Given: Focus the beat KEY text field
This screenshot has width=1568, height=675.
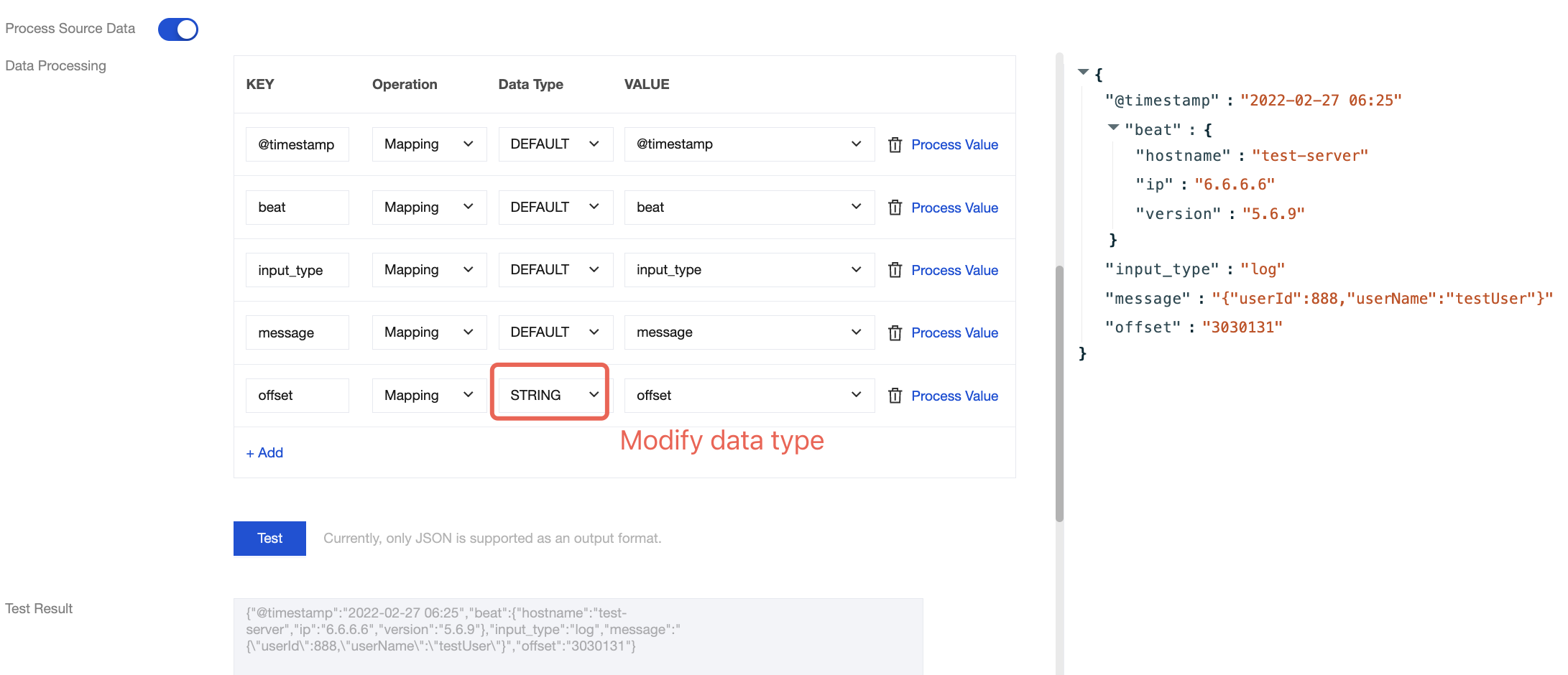Looking at the screenshot, I should coord(297,208).
